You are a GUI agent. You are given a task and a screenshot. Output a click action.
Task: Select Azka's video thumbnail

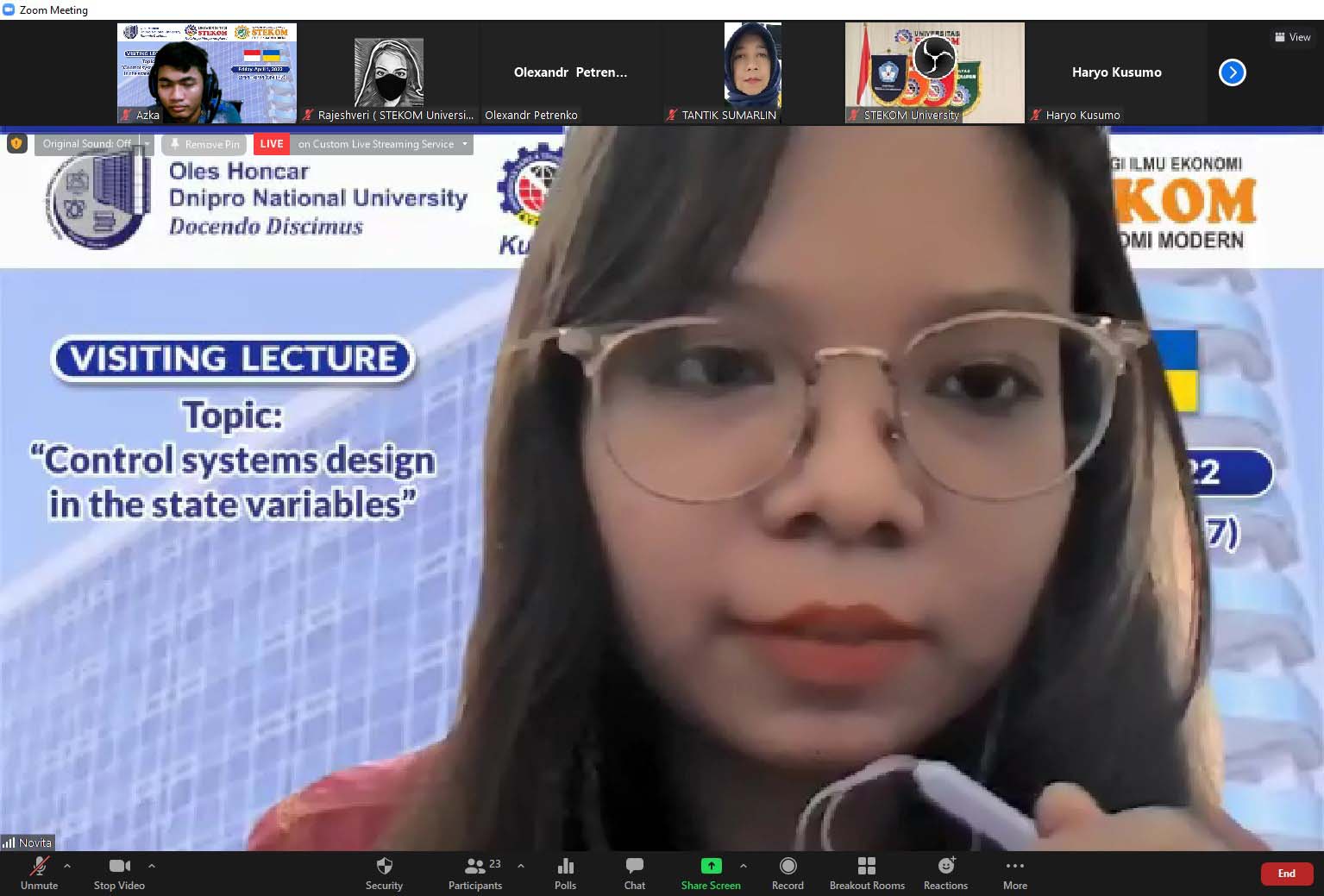[207, 73]
